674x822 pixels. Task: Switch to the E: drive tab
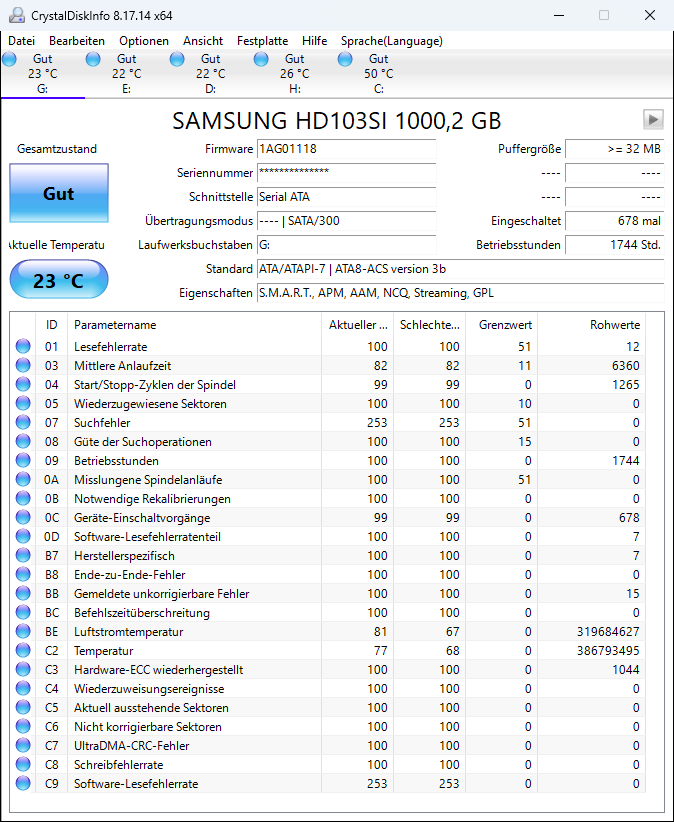[x=127, y=74]
